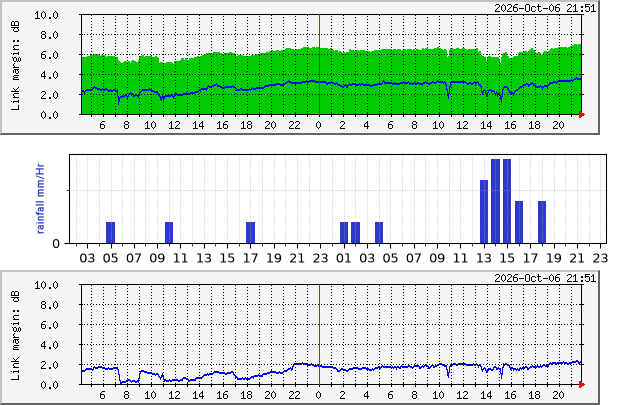The height and width of the screenshot is (405, 630).
Task: Click the '0' value on rainfall chart's vertical axis
Action: (57, 244)
